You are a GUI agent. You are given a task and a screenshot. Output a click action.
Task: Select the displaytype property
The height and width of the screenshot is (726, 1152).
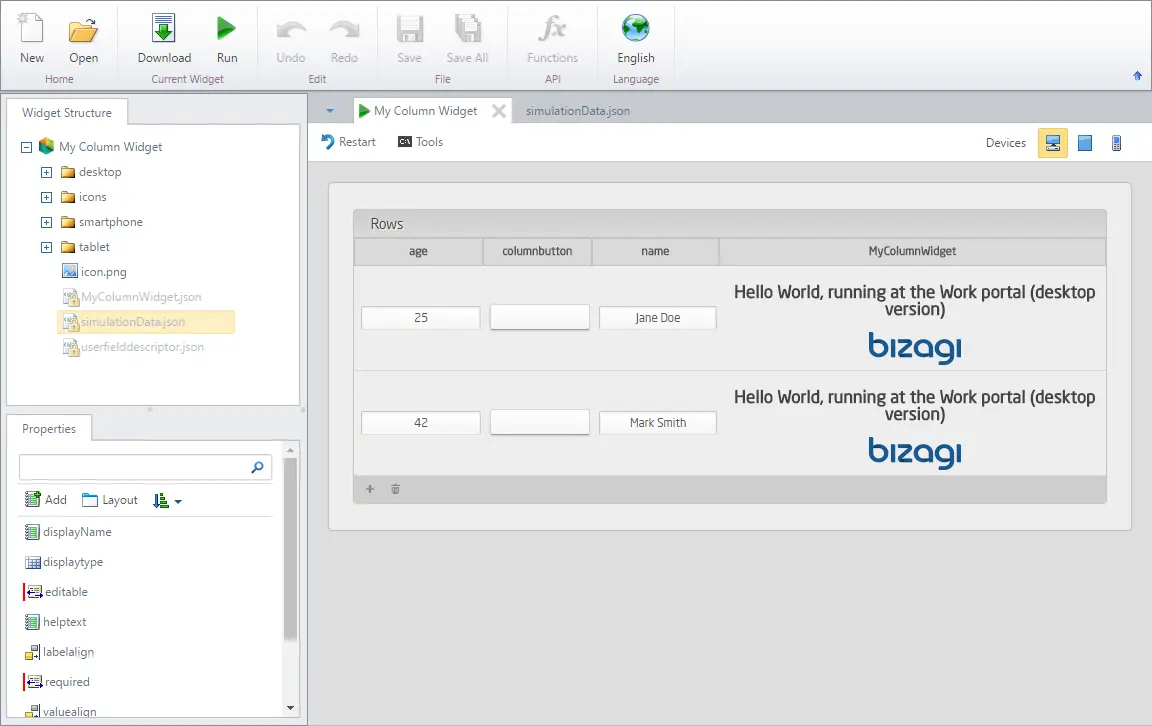click(64, 562)
